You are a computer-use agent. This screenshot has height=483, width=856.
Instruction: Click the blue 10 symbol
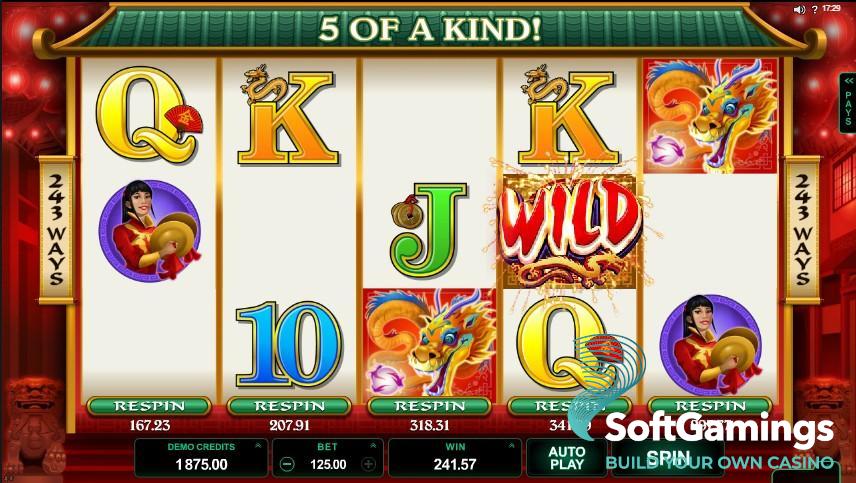289,344
